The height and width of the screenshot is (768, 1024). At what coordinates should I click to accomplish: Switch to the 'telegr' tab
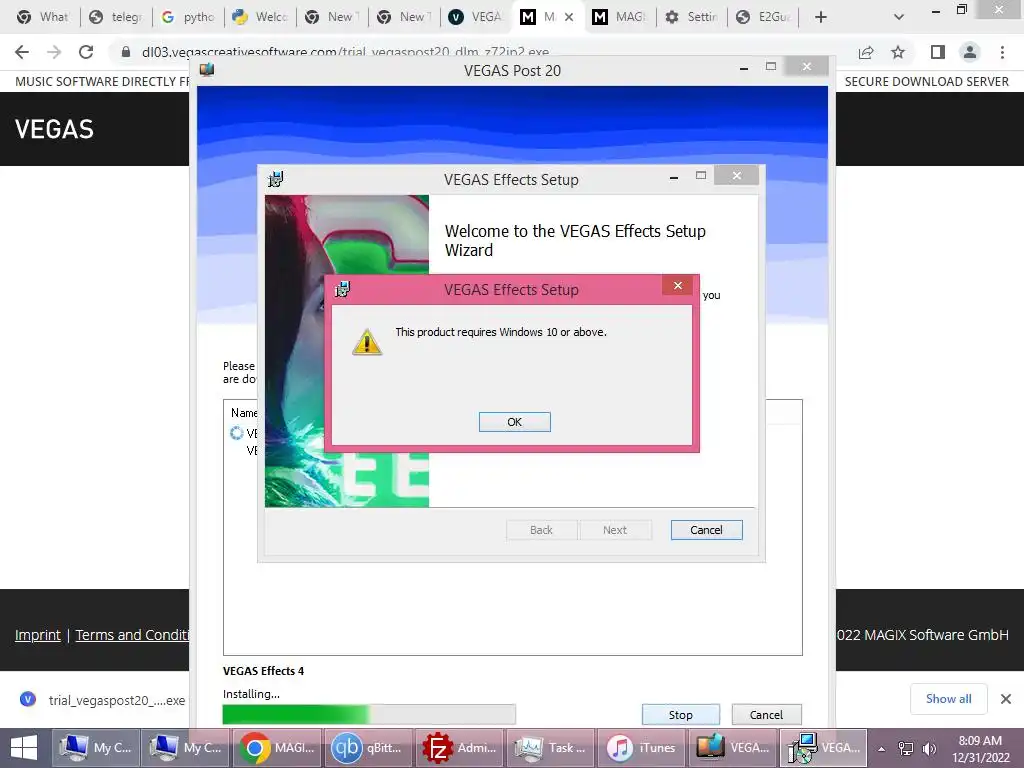(x=116, y=17)
